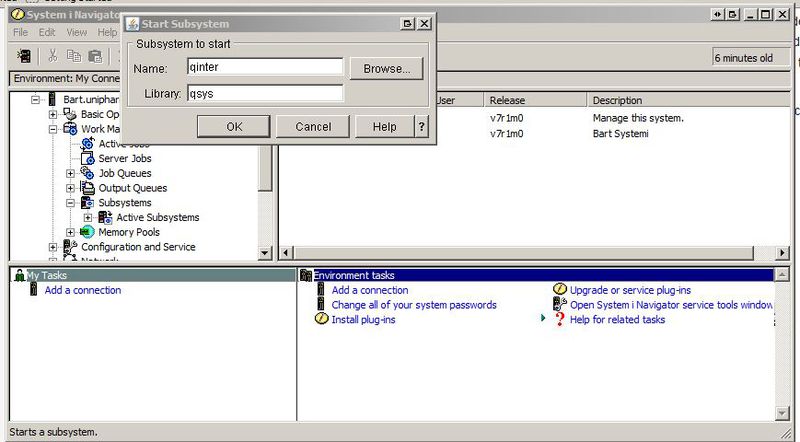Click the Output Queues printer icon
The height and width of the screenshot is (442, 800).
(88, 188)
